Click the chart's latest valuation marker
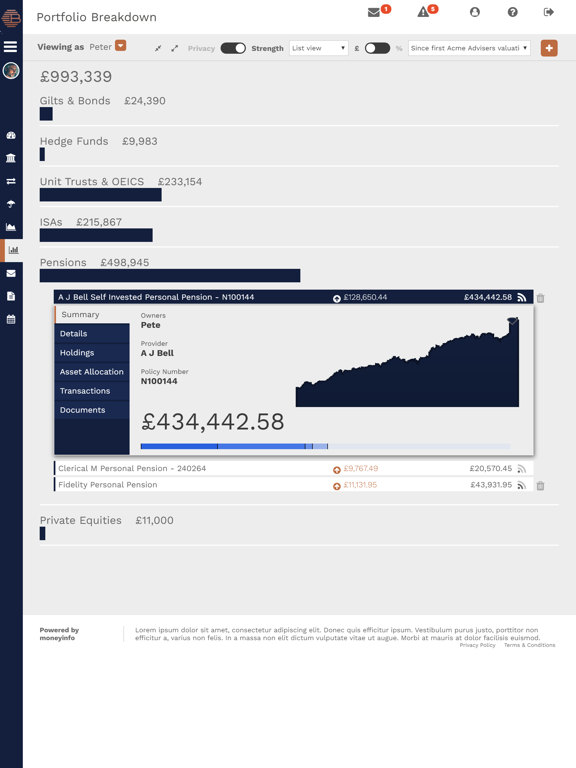 coord(512,320)
